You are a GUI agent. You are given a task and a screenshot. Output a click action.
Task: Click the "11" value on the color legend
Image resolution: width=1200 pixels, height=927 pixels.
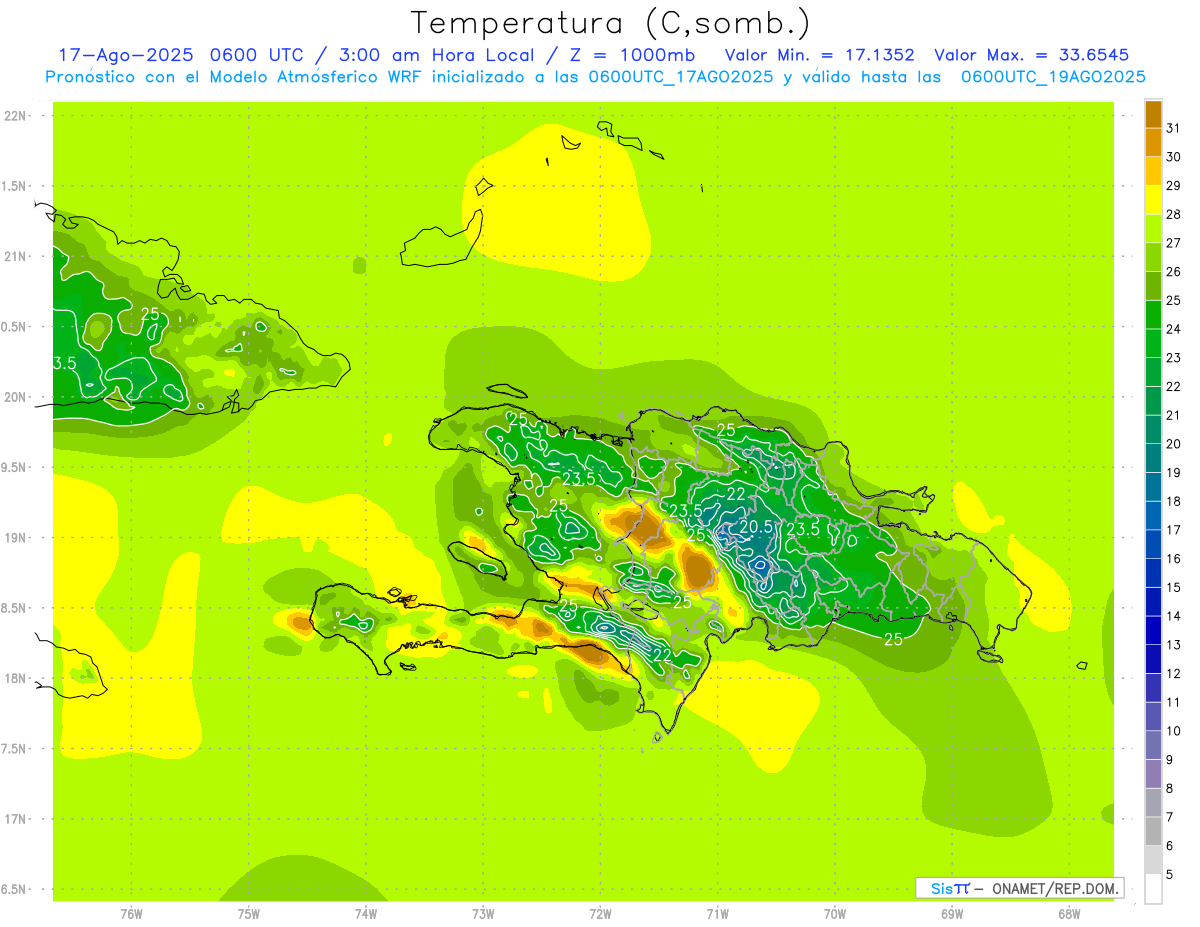click(1173, 702)
